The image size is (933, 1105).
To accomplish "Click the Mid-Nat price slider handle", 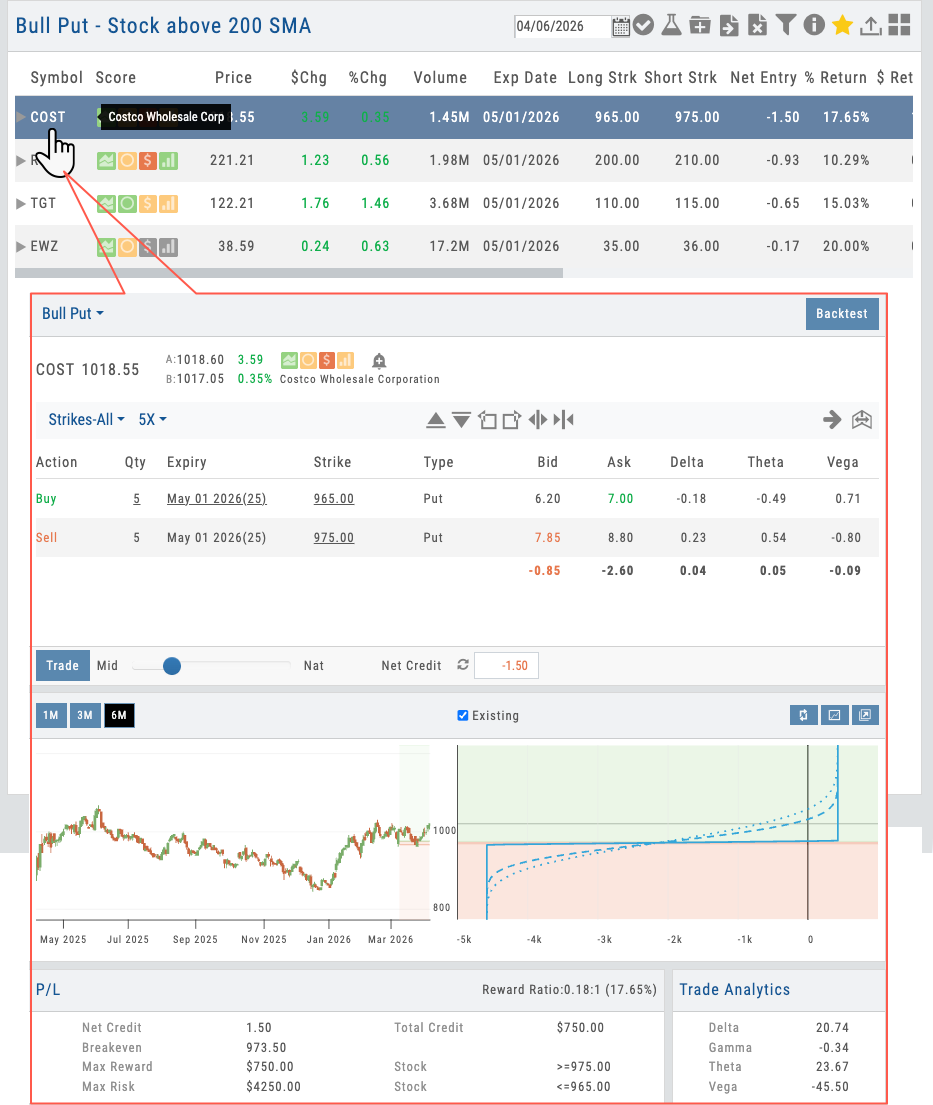I will (172, 666).
